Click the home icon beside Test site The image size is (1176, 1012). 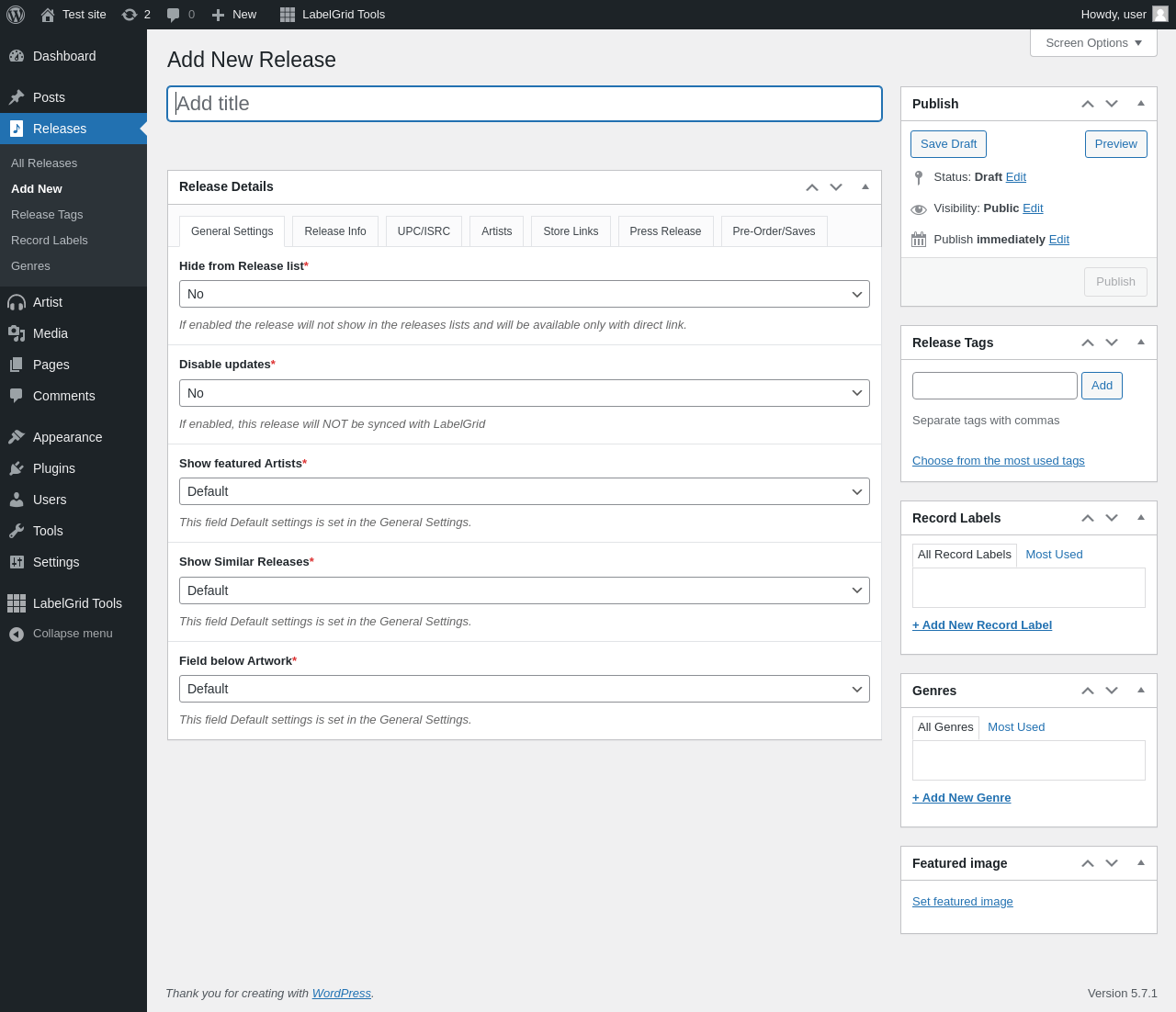pyautogui.click(x=48, y=15)
